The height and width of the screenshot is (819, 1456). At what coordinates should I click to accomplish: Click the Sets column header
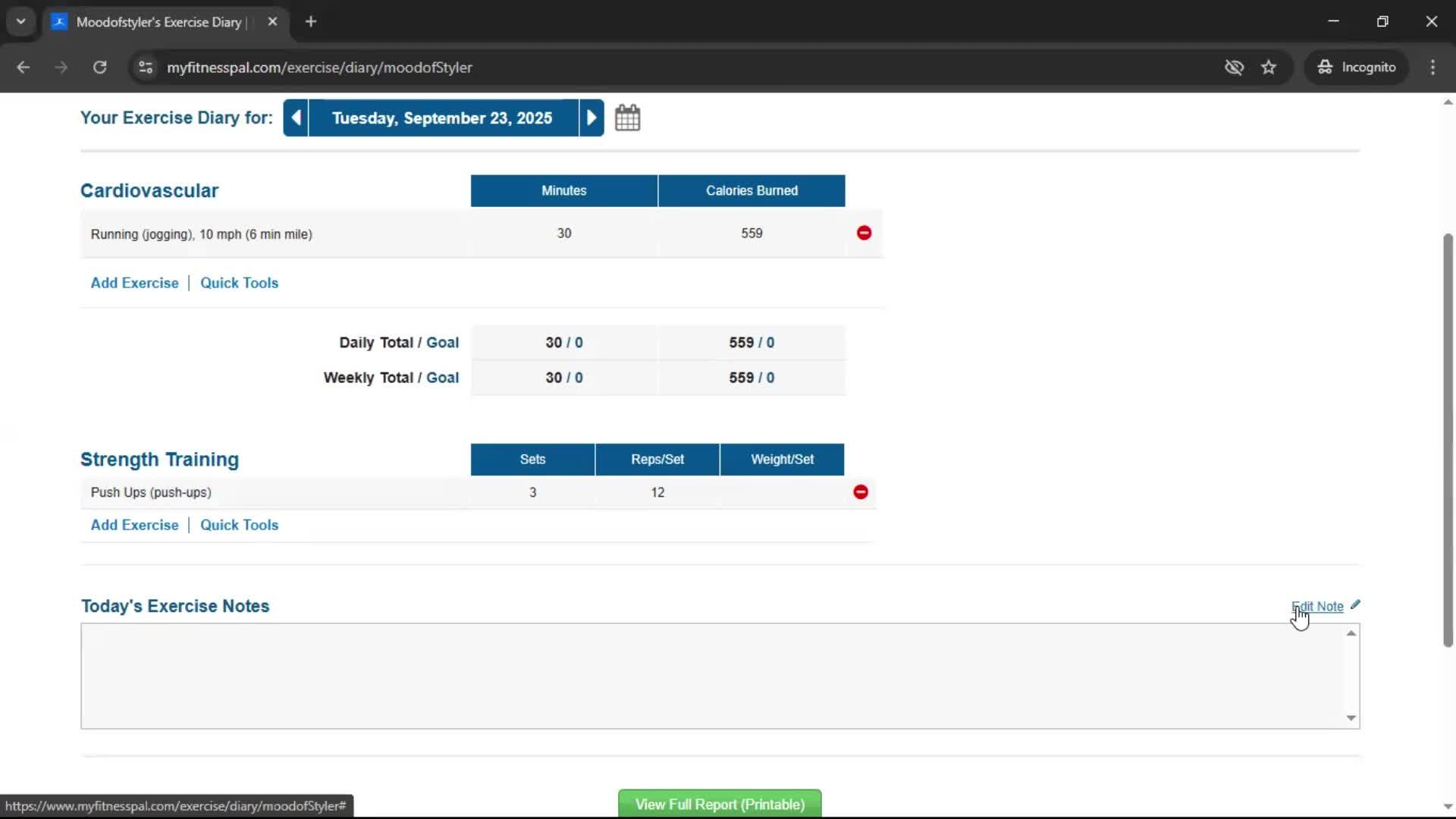tap(532, 460)
